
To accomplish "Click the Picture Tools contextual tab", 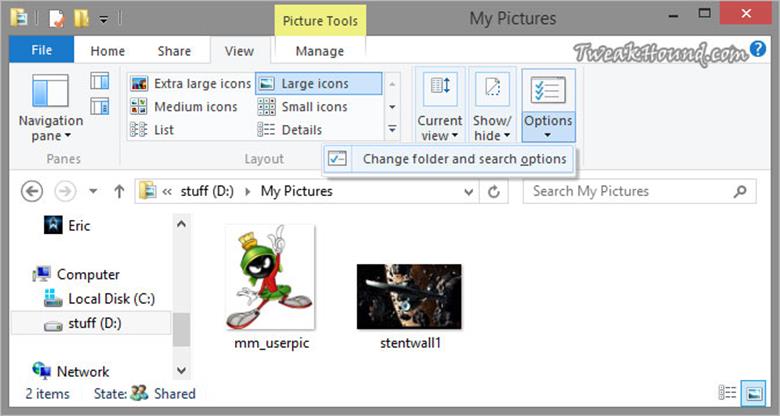I will tap(320, 21).
